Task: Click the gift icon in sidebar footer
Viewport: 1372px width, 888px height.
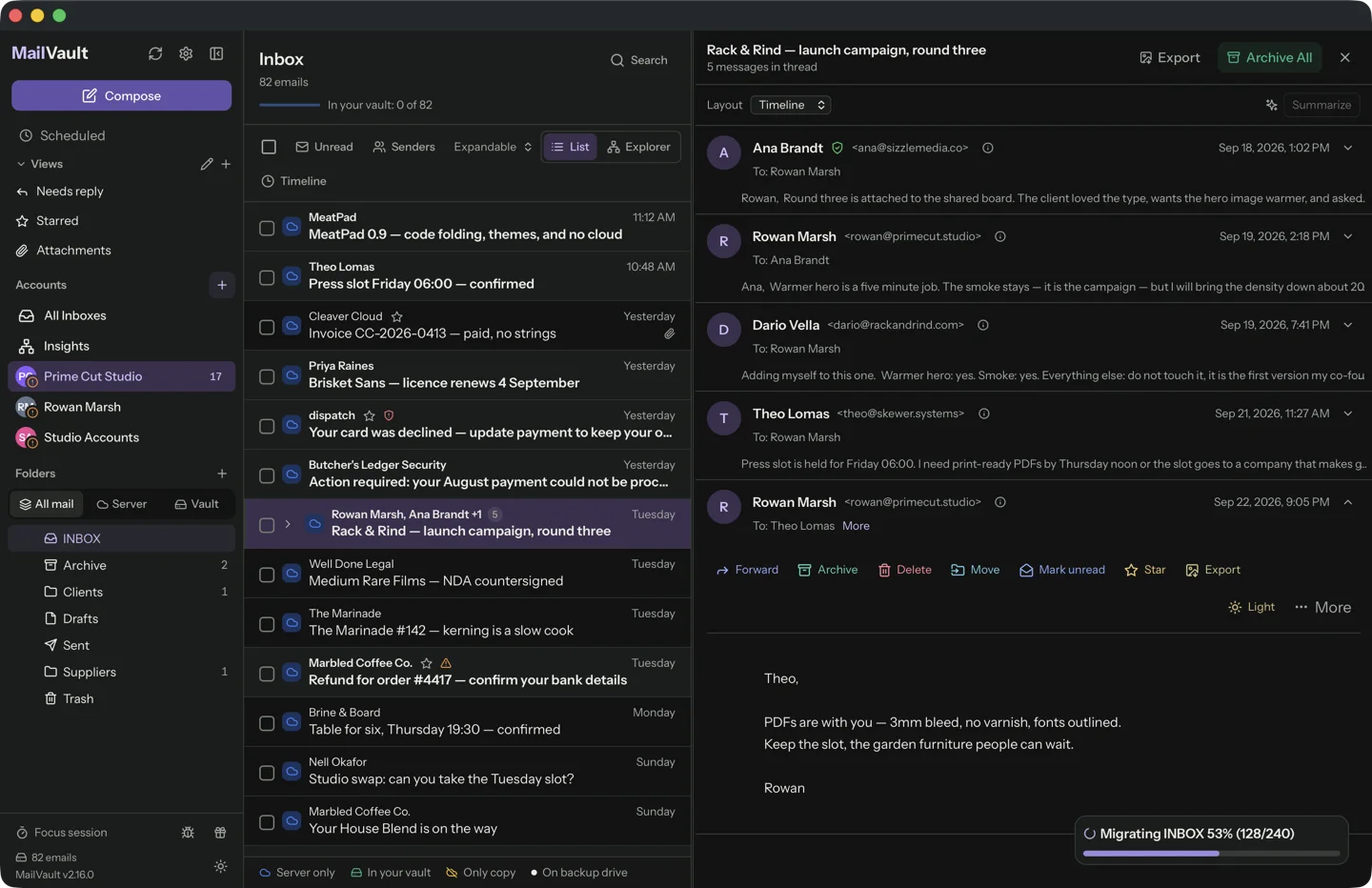Action: tap(220, 833)
